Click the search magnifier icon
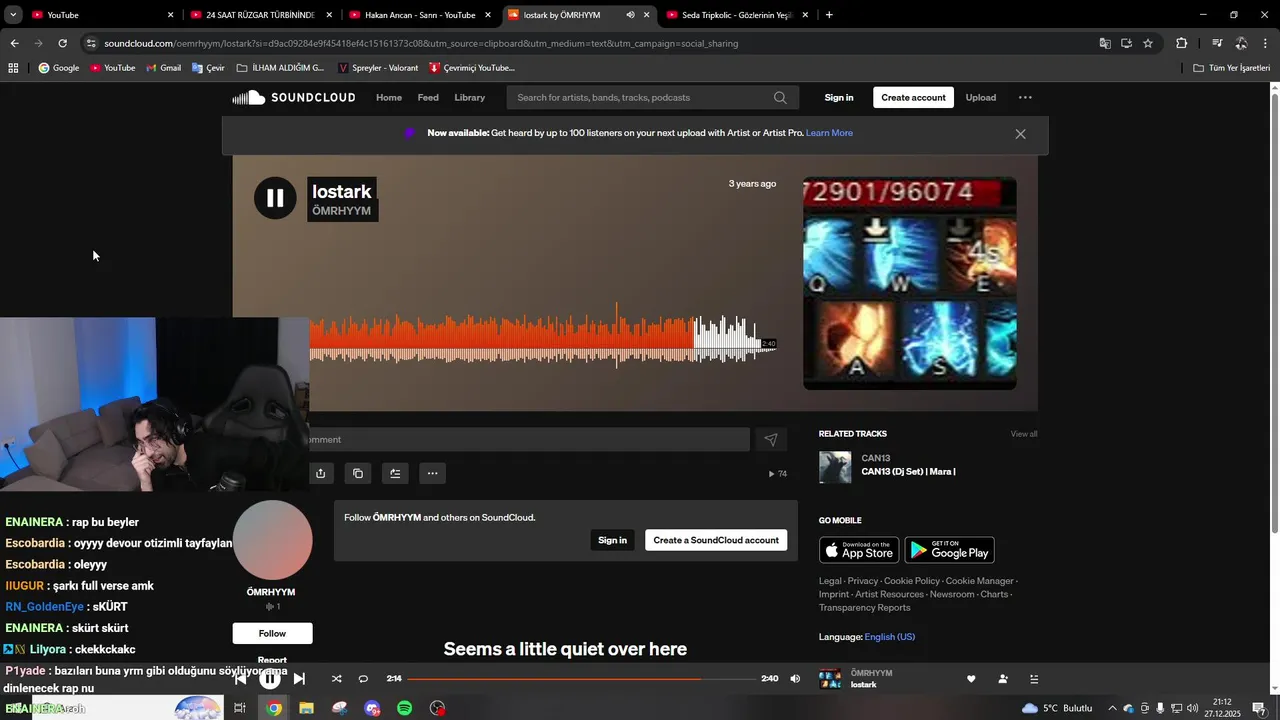 pyautogui.click(x=780, y=97)
